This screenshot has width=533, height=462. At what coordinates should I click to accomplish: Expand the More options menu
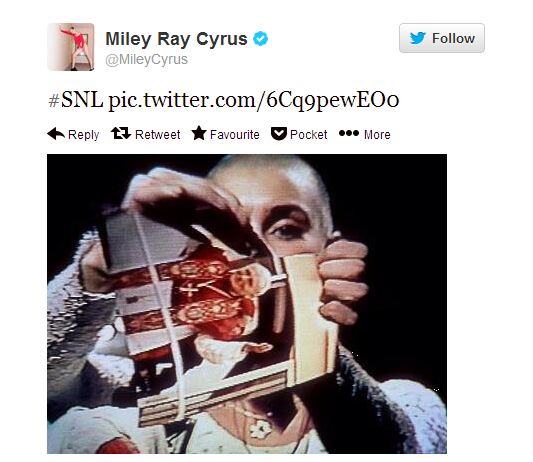[377, 135]
